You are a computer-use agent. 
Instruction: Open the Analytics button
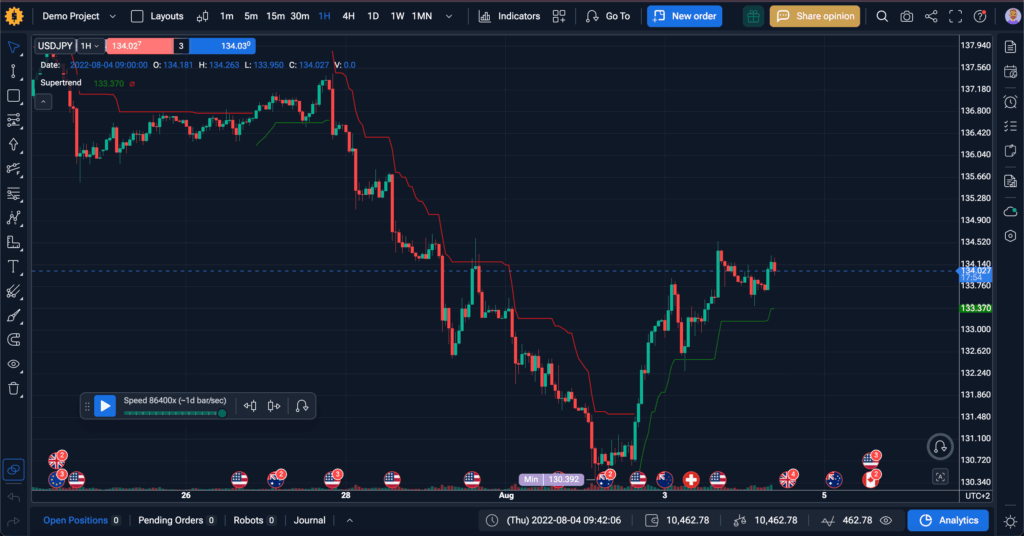pyautogui.click(x=947, y=520)
